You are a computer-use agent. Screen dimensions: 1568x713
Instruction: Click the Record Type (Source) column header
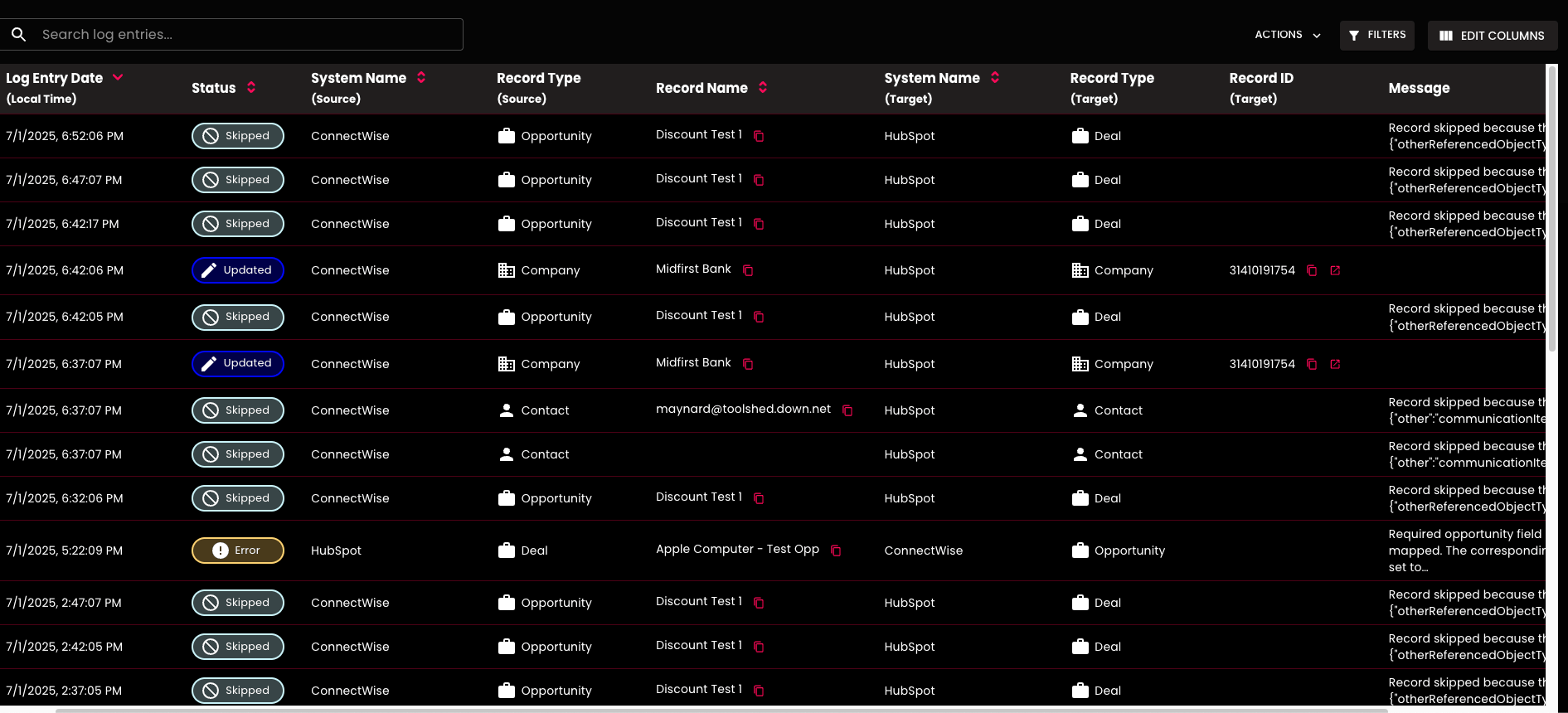click(x=539, y=88)
